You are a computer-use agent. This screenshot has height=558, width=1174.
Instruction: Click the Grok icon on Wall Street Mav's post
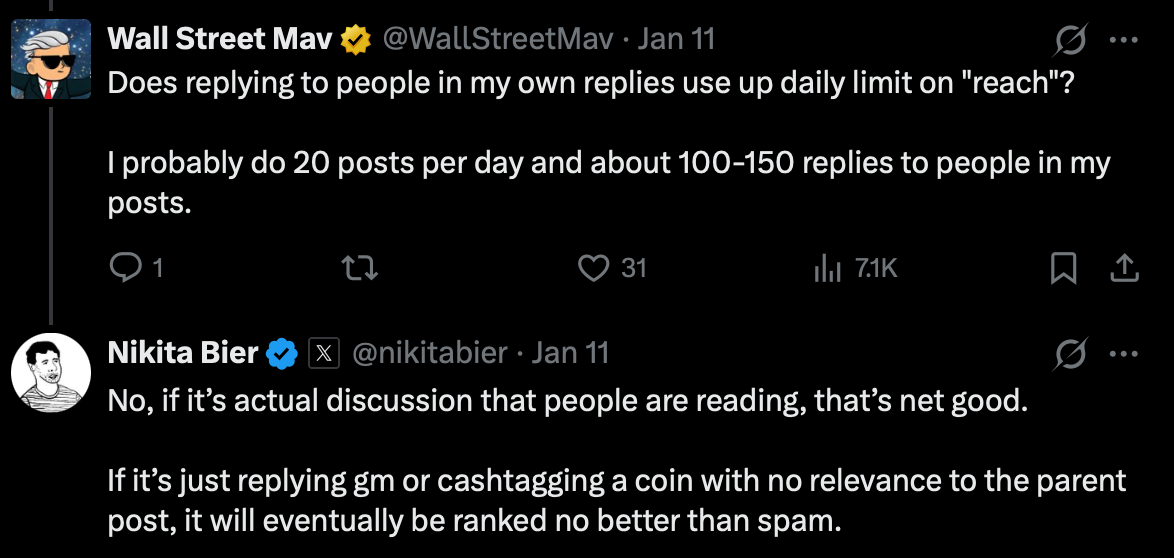tap(1072, 40)
